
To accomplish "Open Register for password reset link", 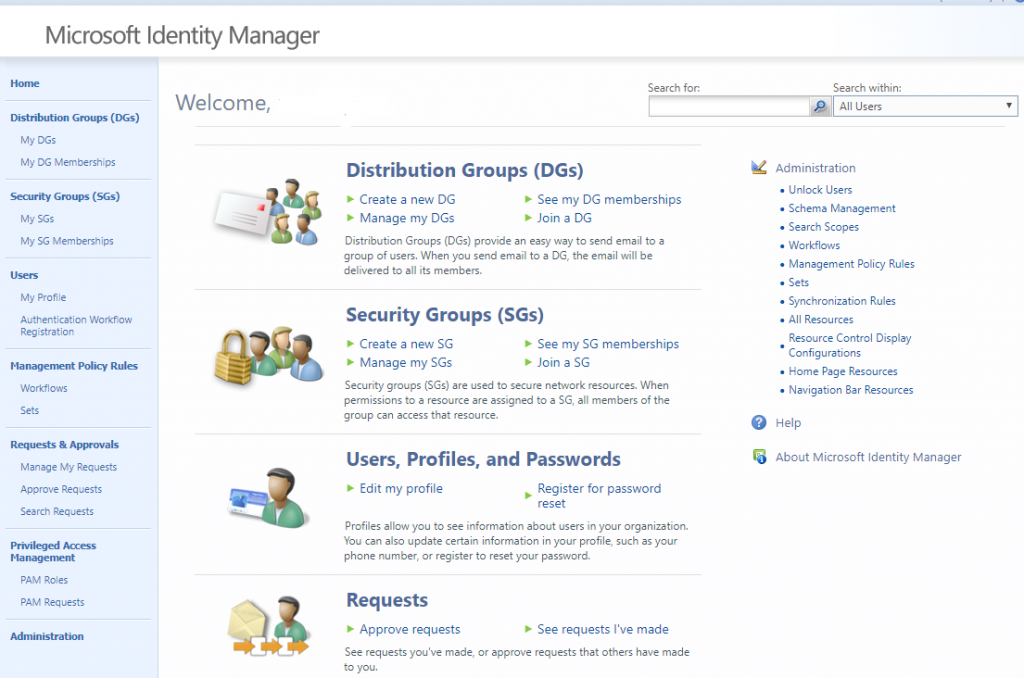I will pyautogui.click(x=599, y=495).
